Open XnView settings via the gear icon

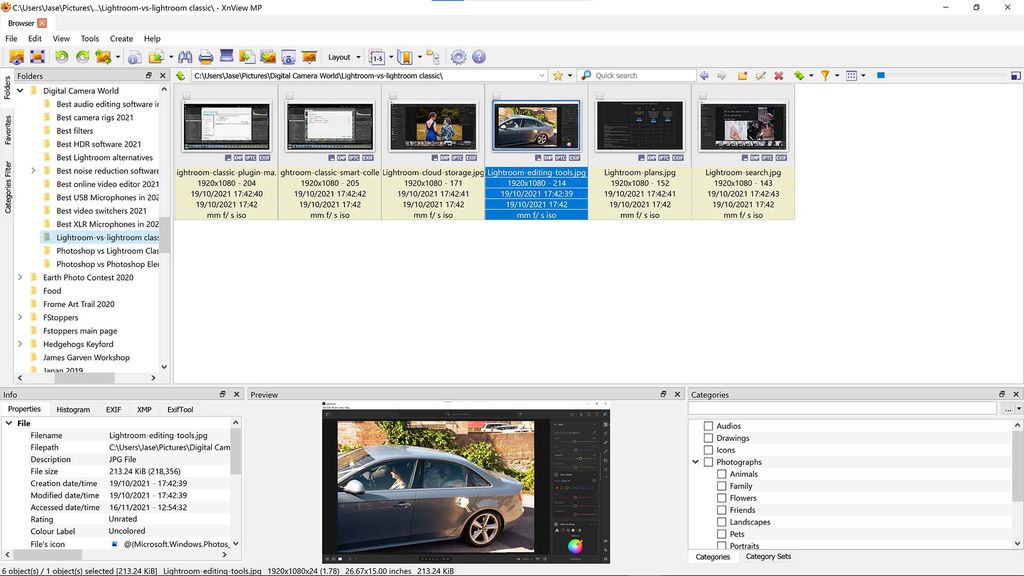459,57
